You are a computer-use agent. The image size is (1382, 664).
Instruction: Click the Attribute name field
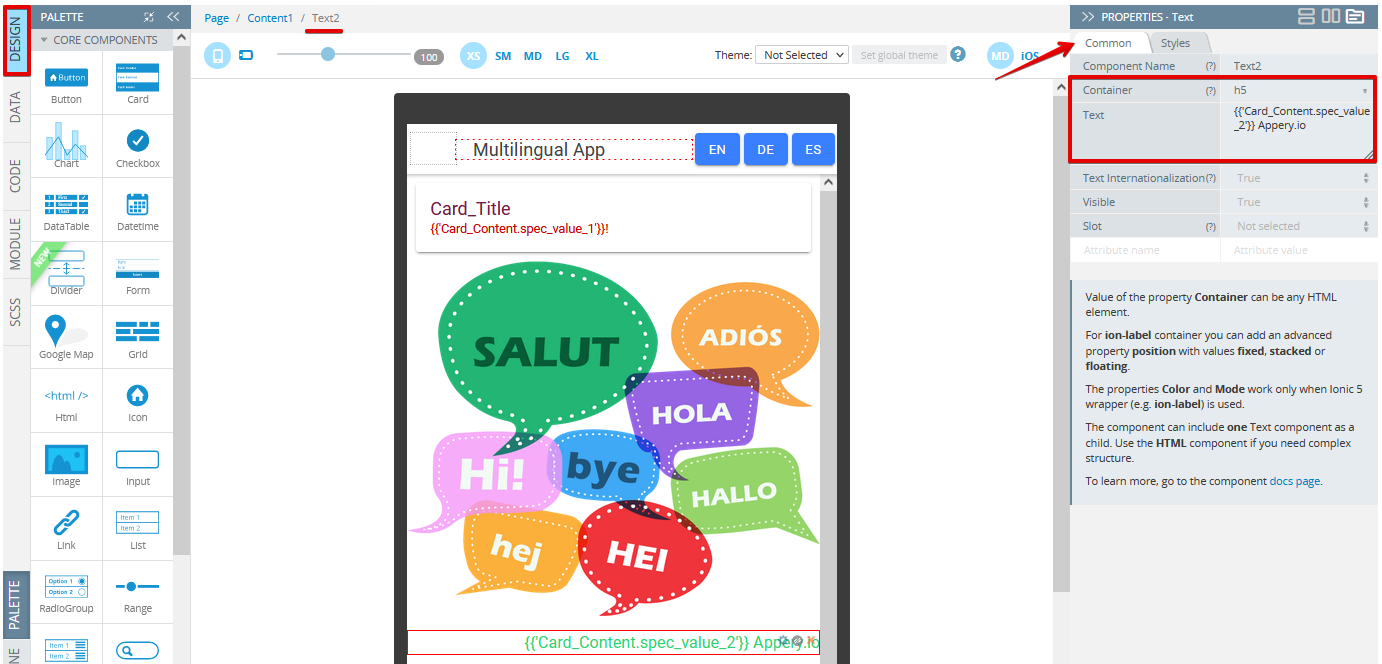1145,250
